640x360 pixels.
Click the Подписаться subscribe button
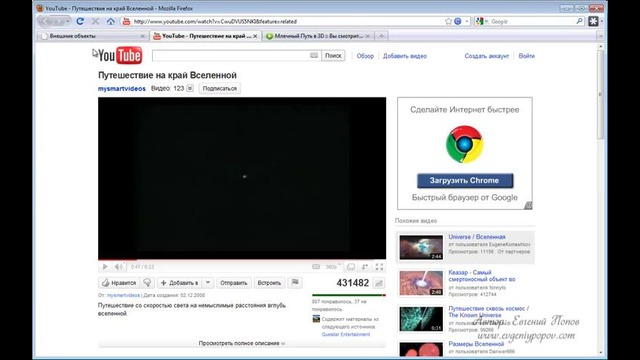coord(220,88)
